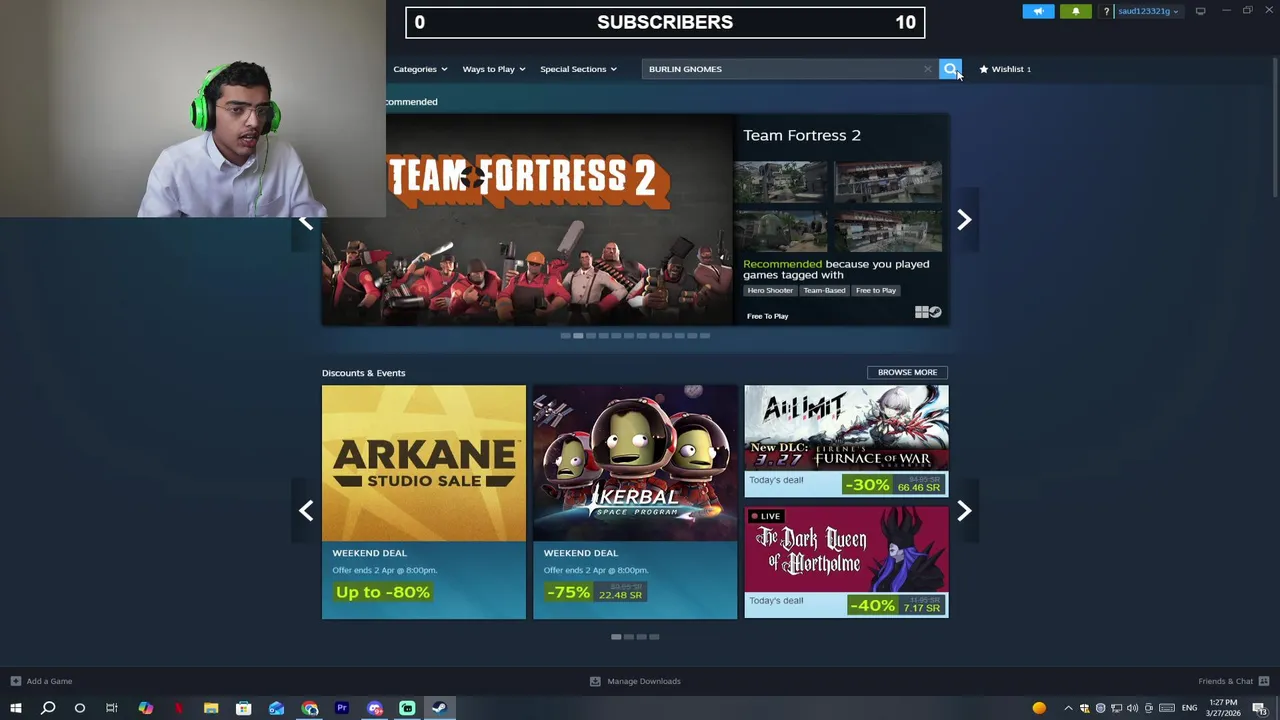Click the -75% Kerbal discount price

(x=596, y=592)
